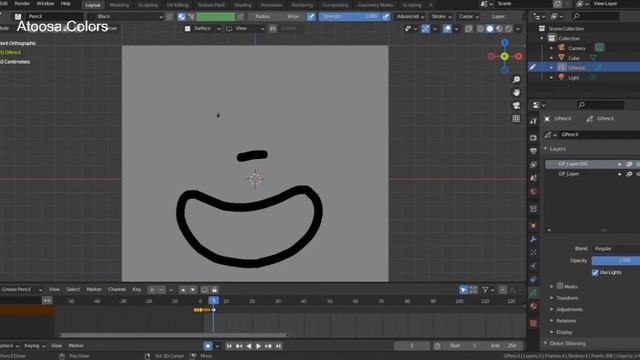Switch orthographic perspective grid icon
Viewport: 640px width, 360px height.
pos(516,118)
